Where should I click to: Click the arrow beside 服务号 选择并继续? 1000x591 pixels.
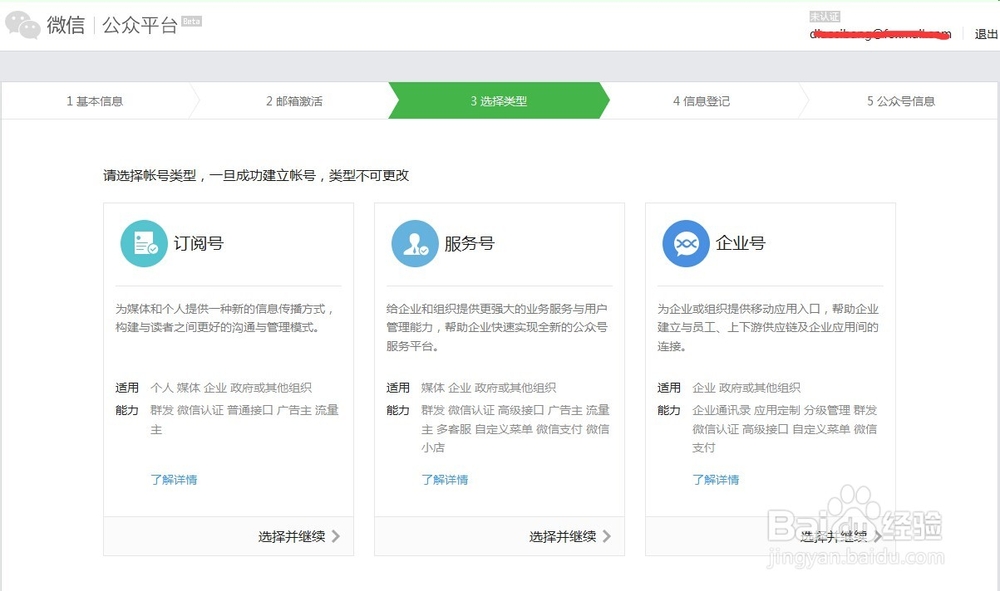click(x=607, y=536)
